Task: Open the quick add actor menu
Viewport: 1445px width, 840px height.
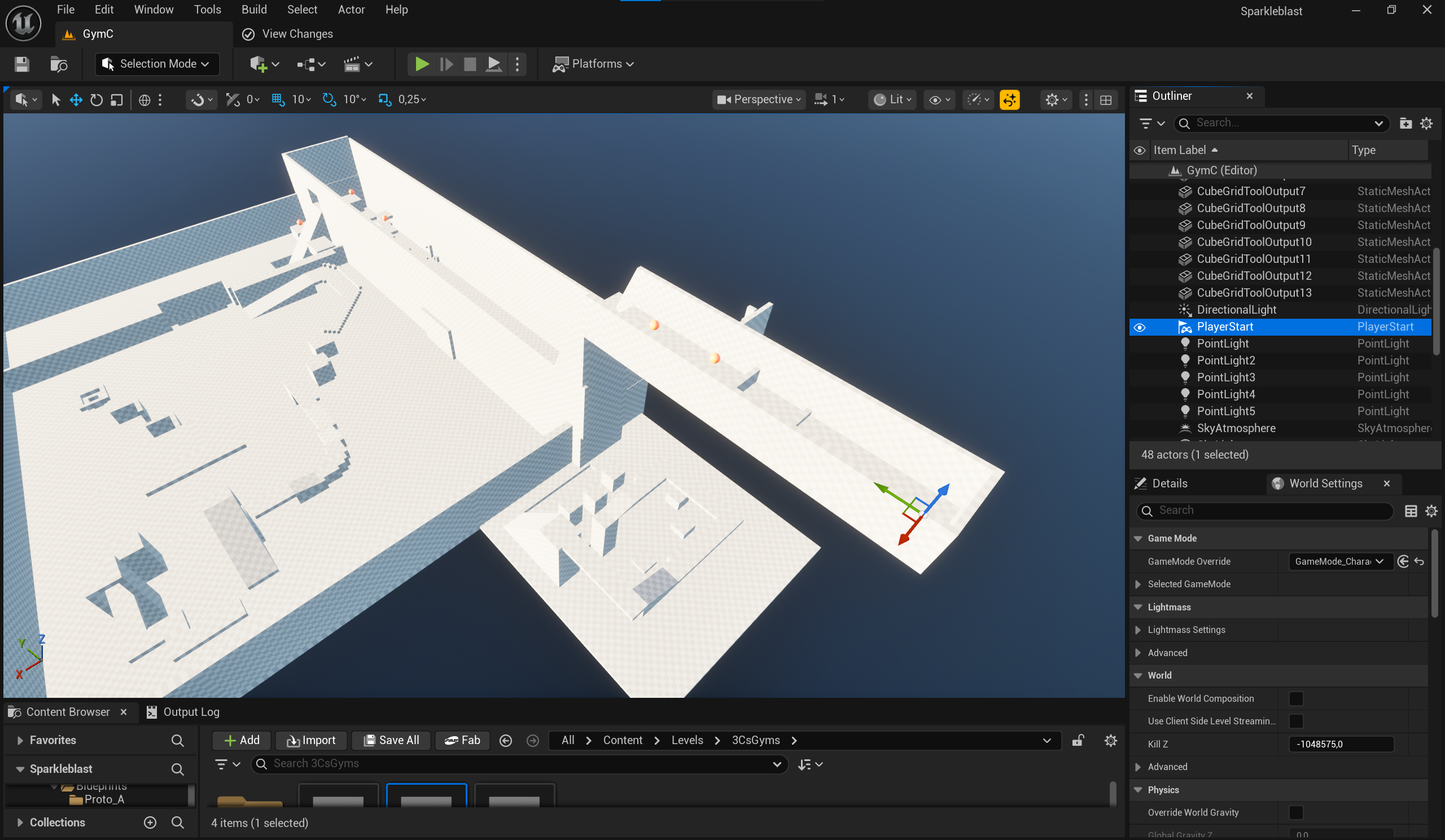Action: tap(264, 64)
